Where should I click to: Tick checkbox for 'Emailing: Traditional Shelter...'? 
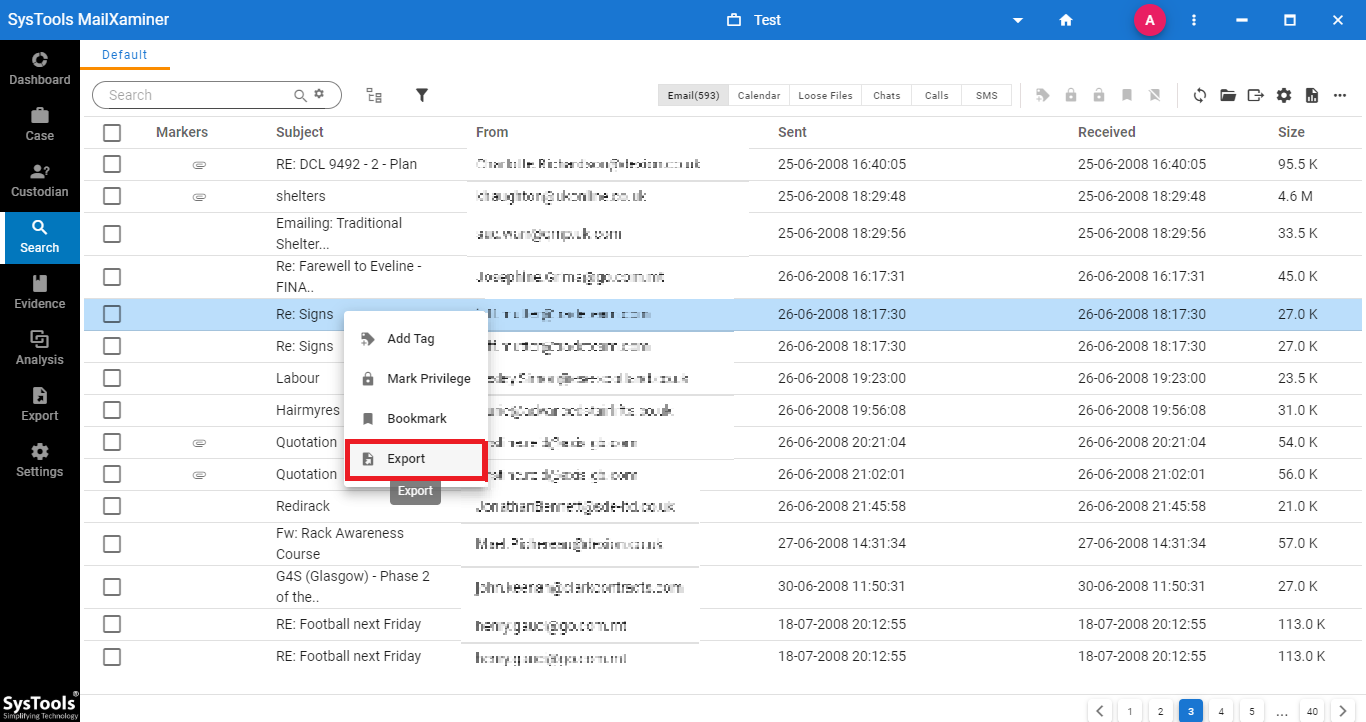click(x=112, y=233)
